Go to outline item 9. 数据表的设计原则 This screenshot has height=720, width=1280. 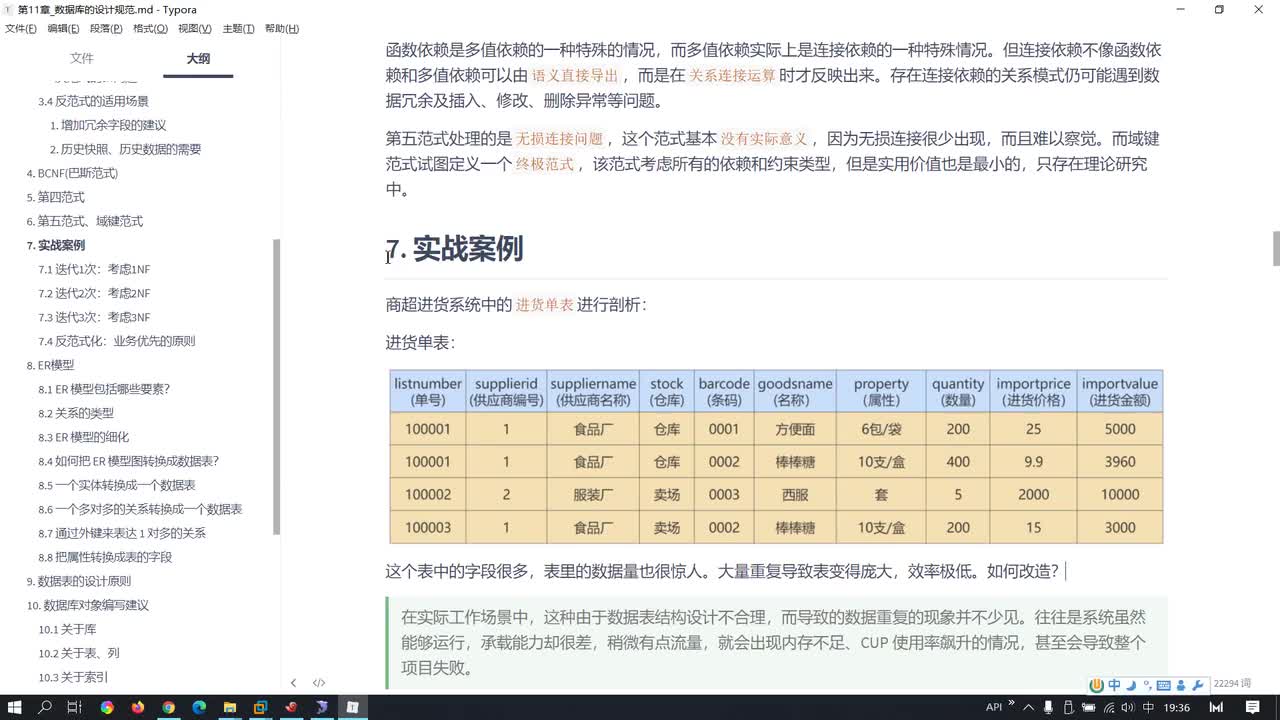pos(78,581)
